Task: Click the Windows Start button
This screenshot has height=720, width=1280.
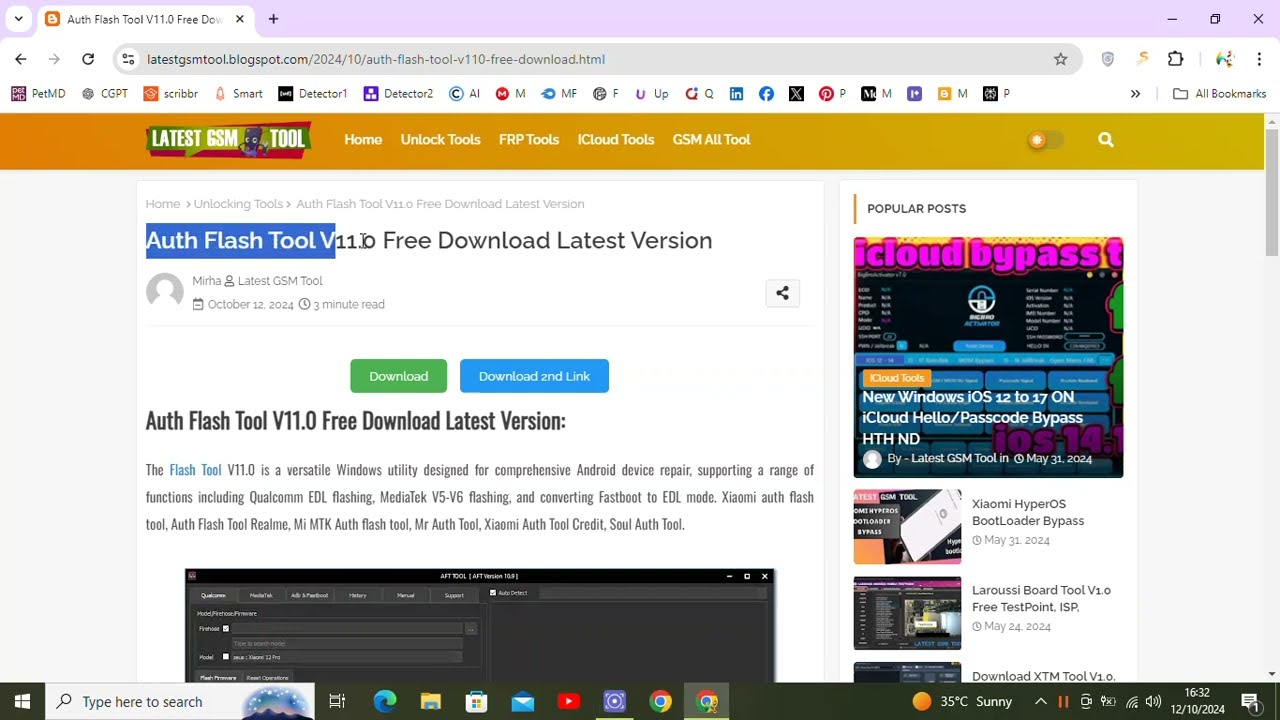Action: coord(22,702)
